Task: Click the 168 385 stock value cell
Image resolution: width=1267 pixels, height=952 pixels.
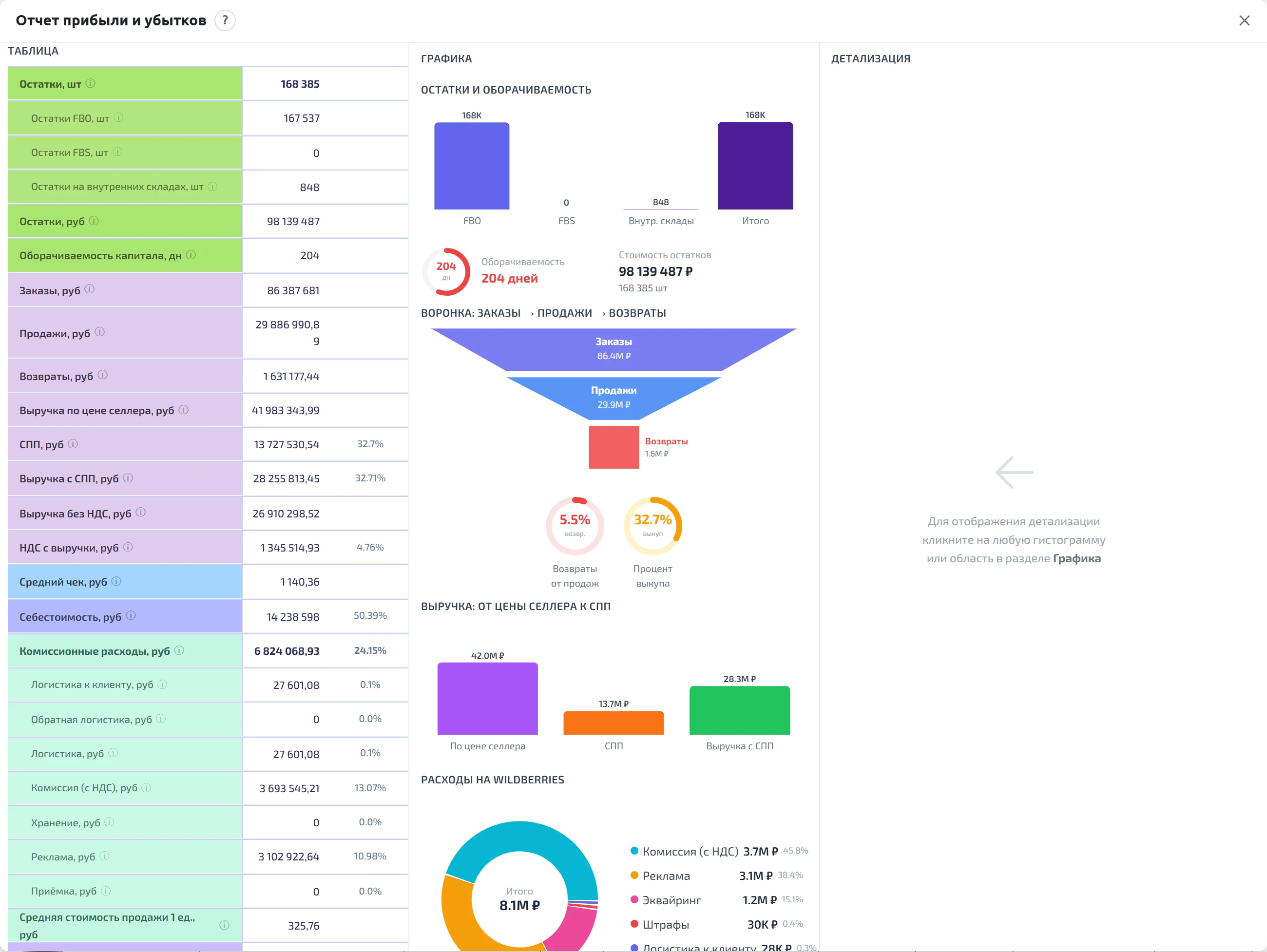Action: [x=300, y=84]
